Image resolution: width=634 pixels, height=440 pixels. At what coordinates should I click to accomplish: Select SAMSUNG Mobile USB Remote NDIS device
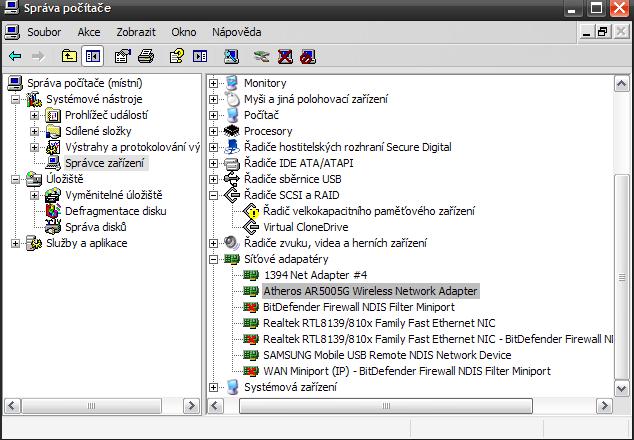[386, 355]
